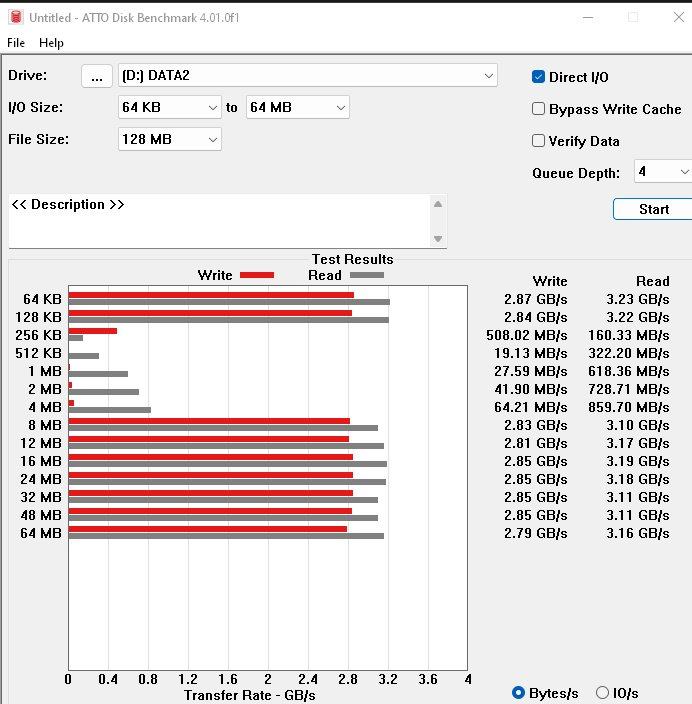692x704 pixels.
Task: Click the 64 MB row read value 3.16 GB/s
Action: tap(638, 533)
